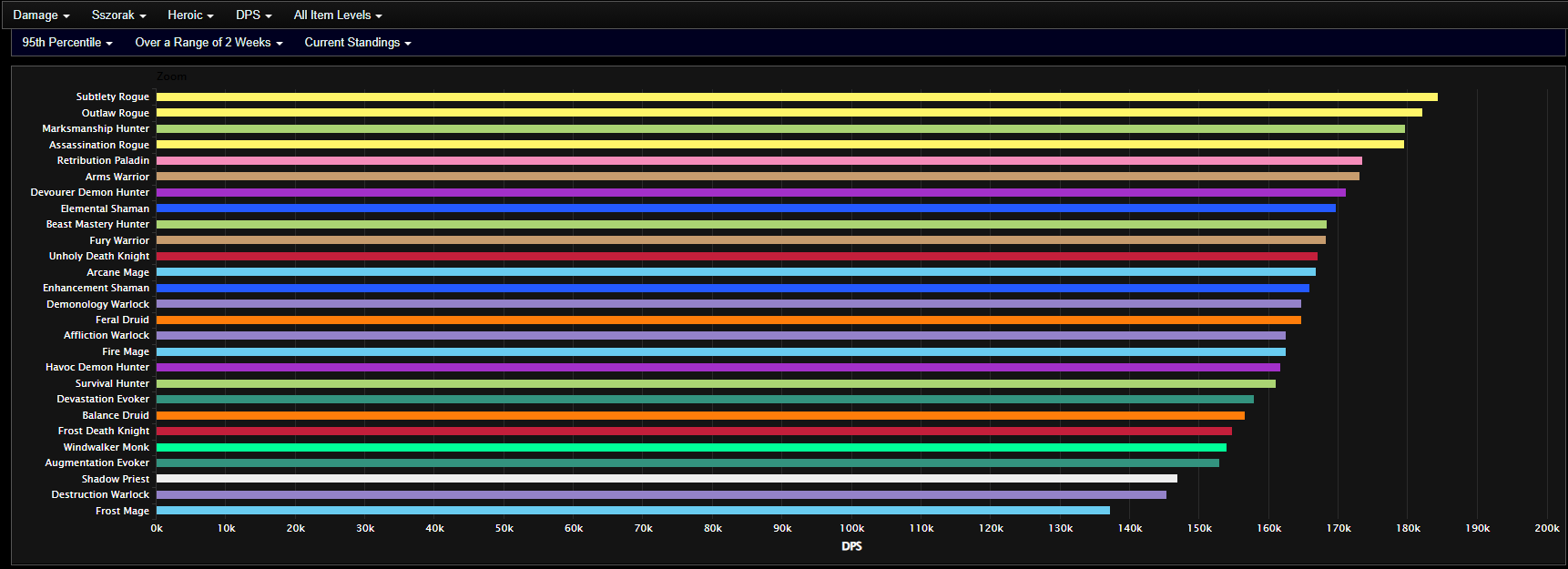This screenshot has height=569, width=1568.
Task: Click the teal Devastation Evoker bar
Action: click(705, 399)
